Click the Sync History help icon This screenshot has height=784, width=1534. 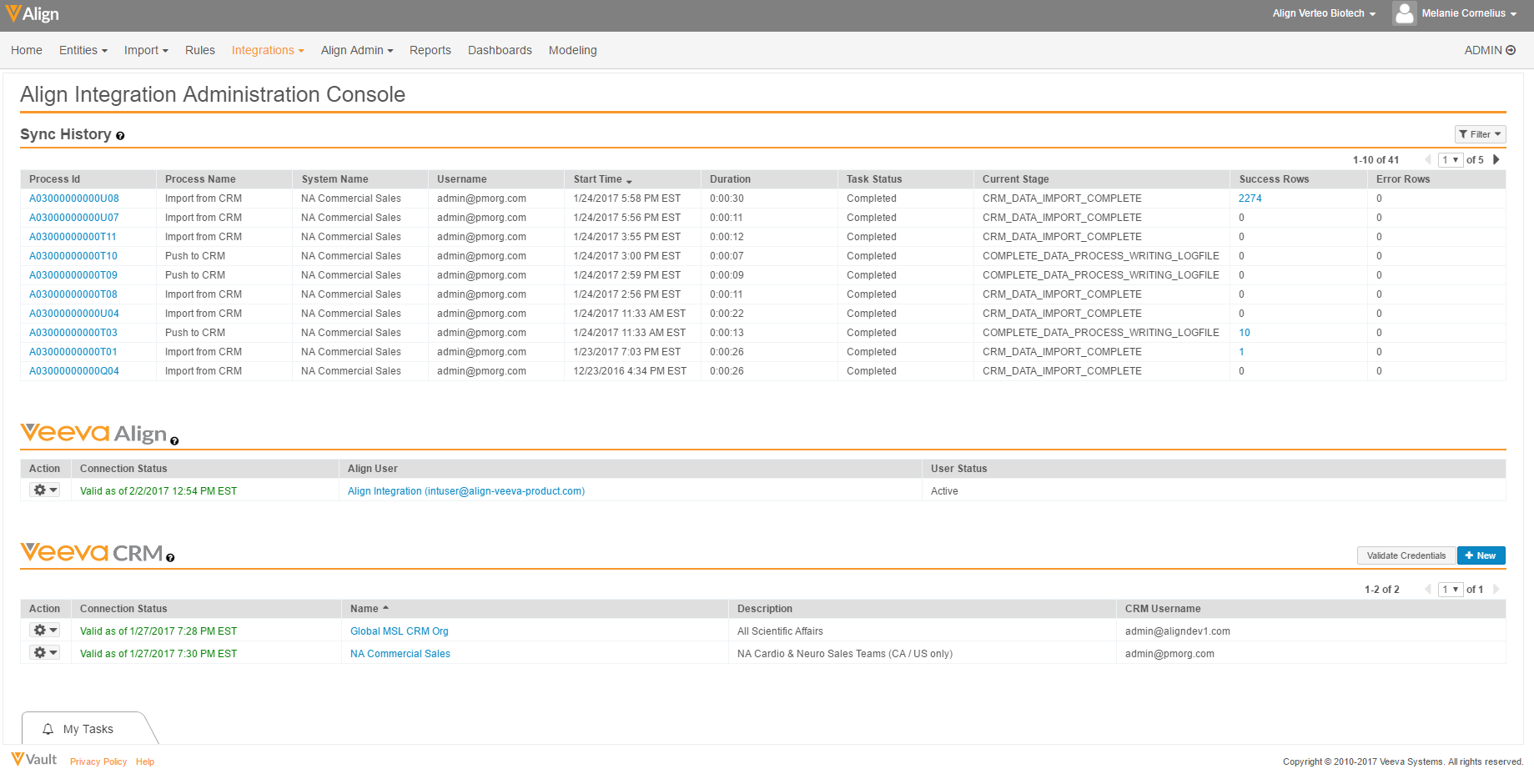[120, 136]
